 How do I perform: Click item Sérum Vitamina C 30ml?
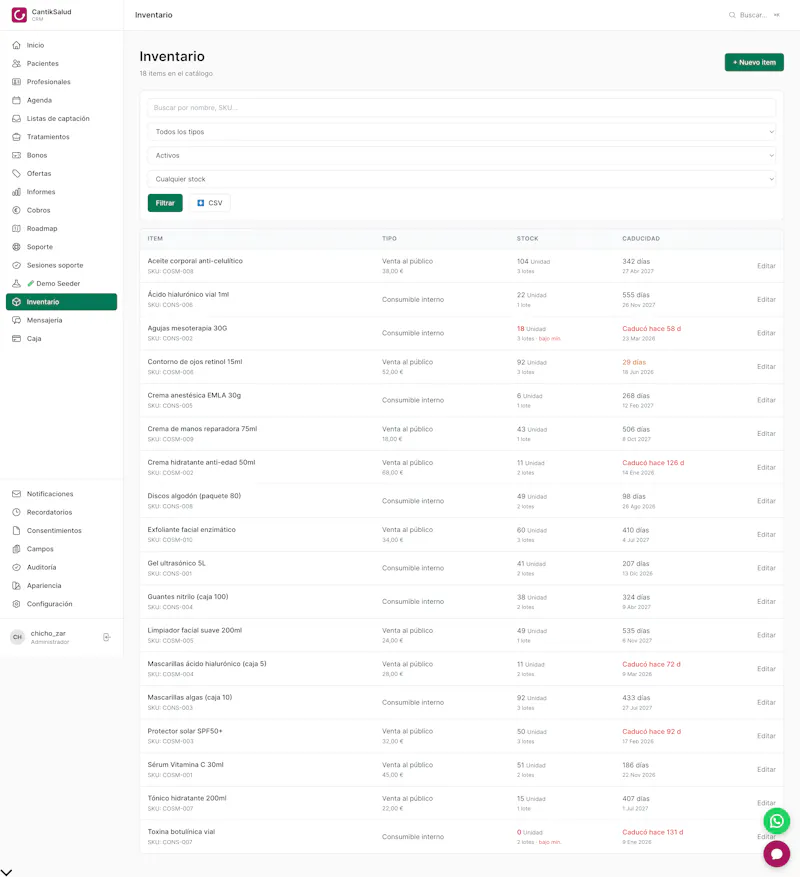[x=185, y=765]
